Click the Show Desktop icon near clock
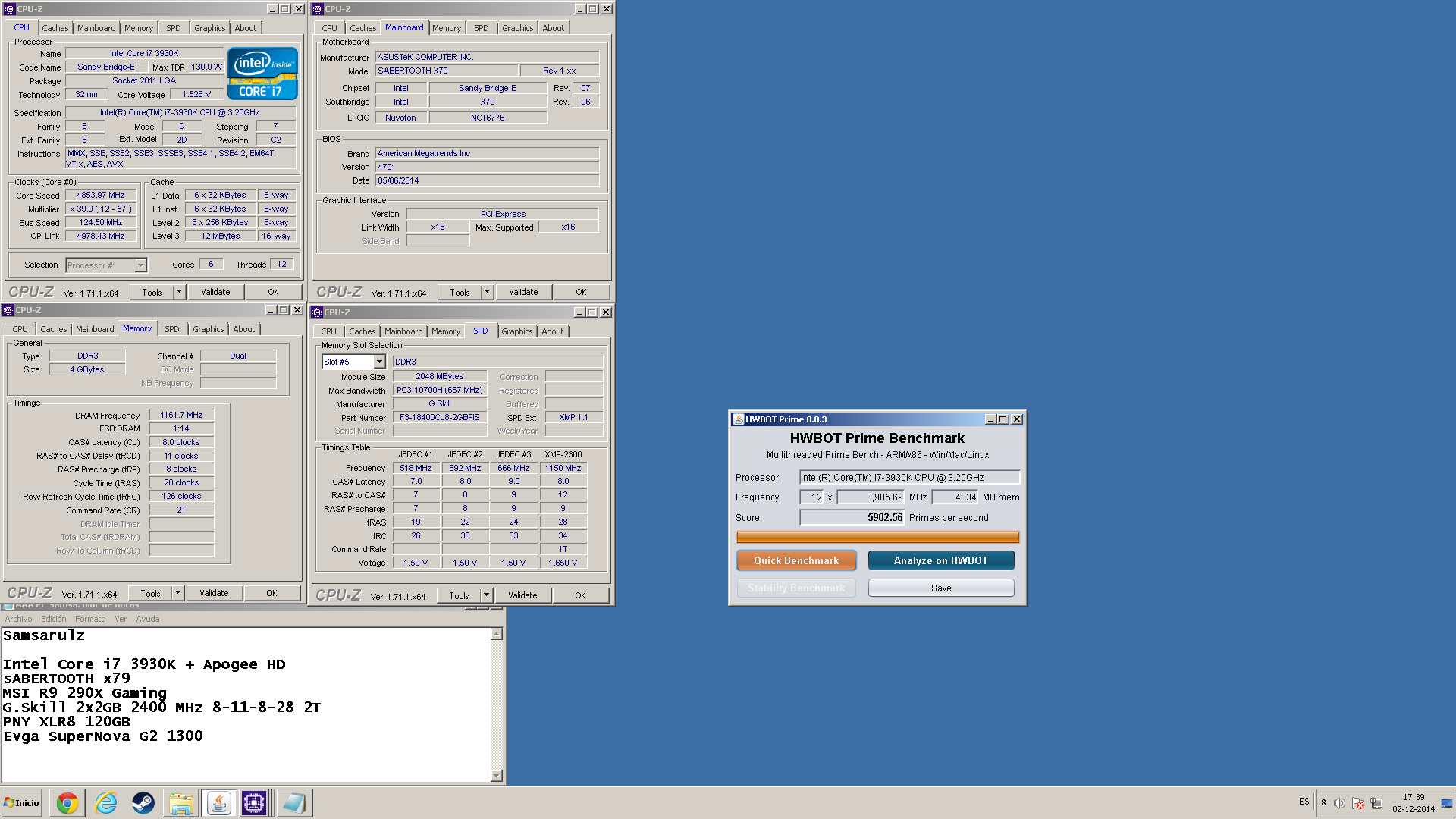This screenshot has width=1456, height=819. click(1446, 803)
